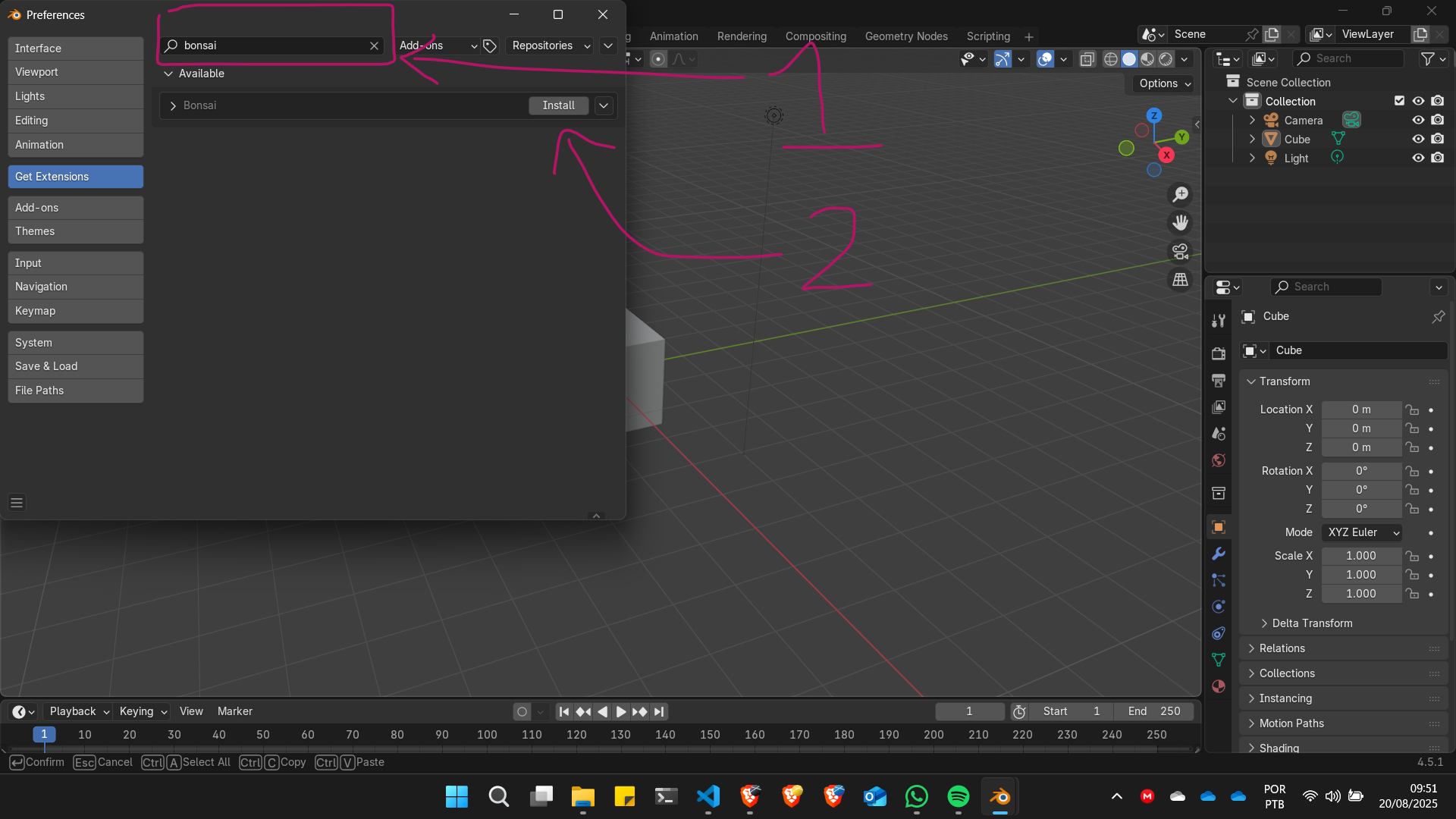Expand the Bonsai extension entry

coord(173,105)
